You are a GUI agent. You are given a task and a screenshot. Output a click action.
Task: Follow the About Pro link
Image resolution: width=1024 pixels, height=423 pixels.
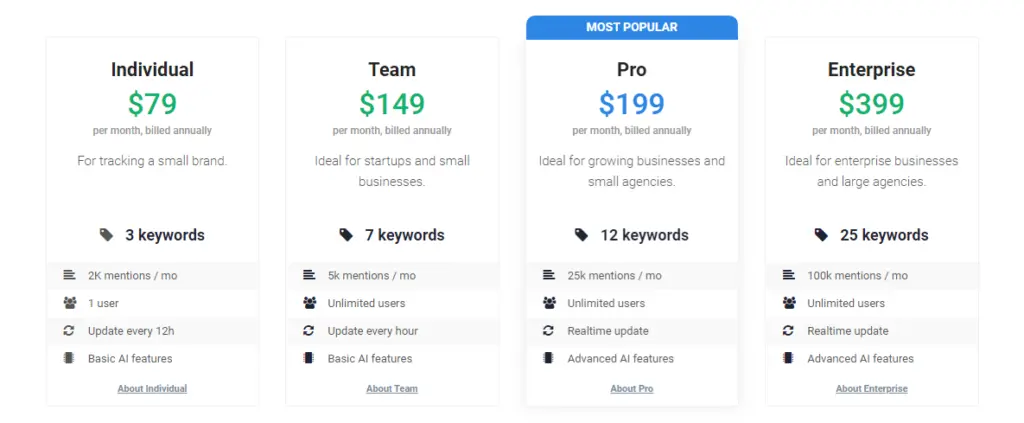point(632,389)
